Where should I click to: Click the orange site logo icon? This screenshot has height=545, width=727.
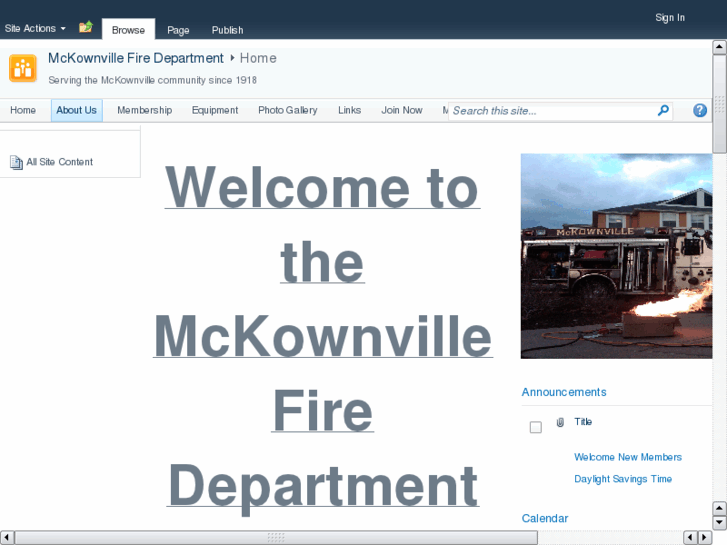(23, 68)
